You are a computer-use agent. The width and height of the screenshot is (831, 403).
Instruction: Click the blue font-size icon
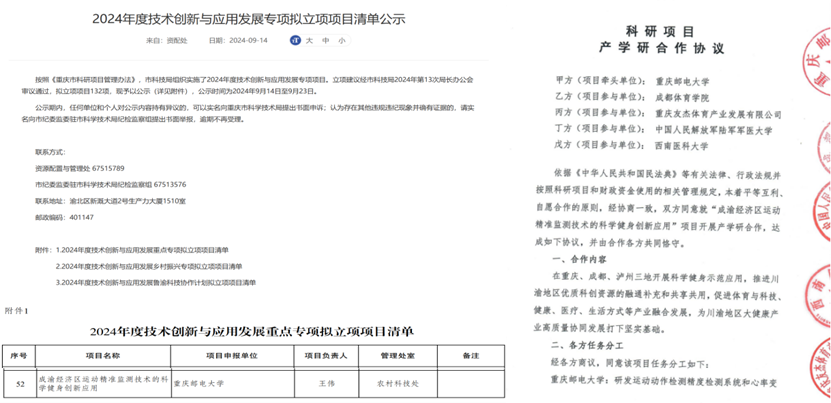pyautogui.click(x=295, y=41)
